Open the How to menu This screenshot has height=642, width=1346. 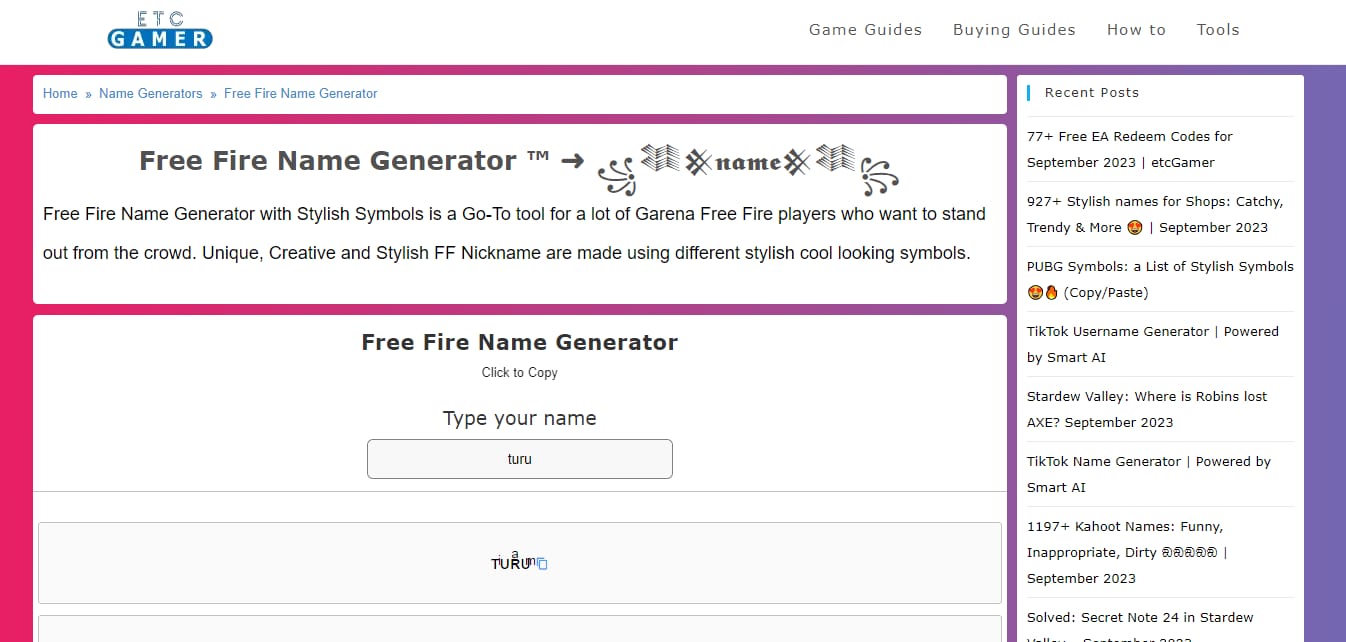pyautogui.click(x=1136, y=30)
